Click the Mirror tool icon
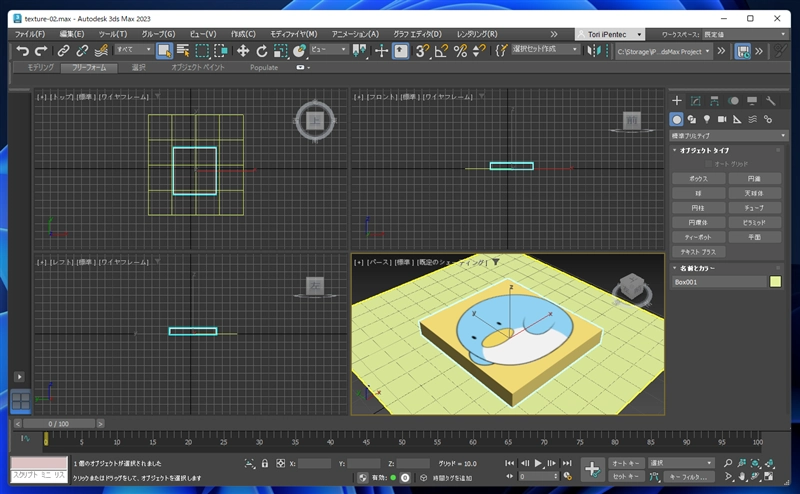 [x=594, y=51]
